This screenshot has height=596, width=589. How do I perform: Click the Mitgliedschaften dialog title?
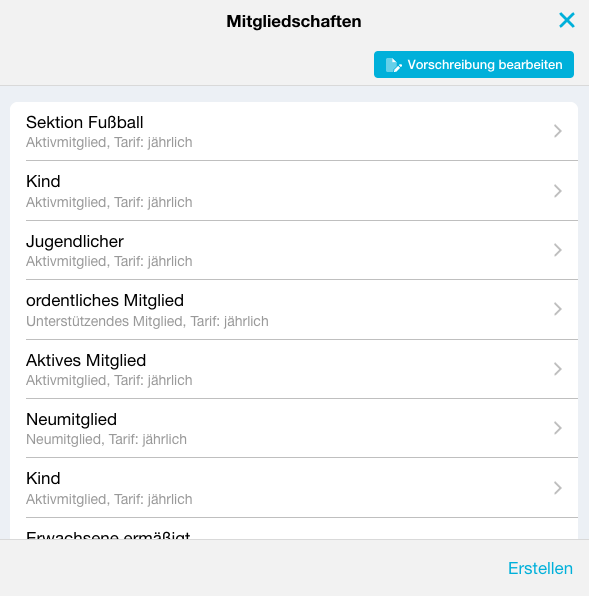[x=294, y=21]
